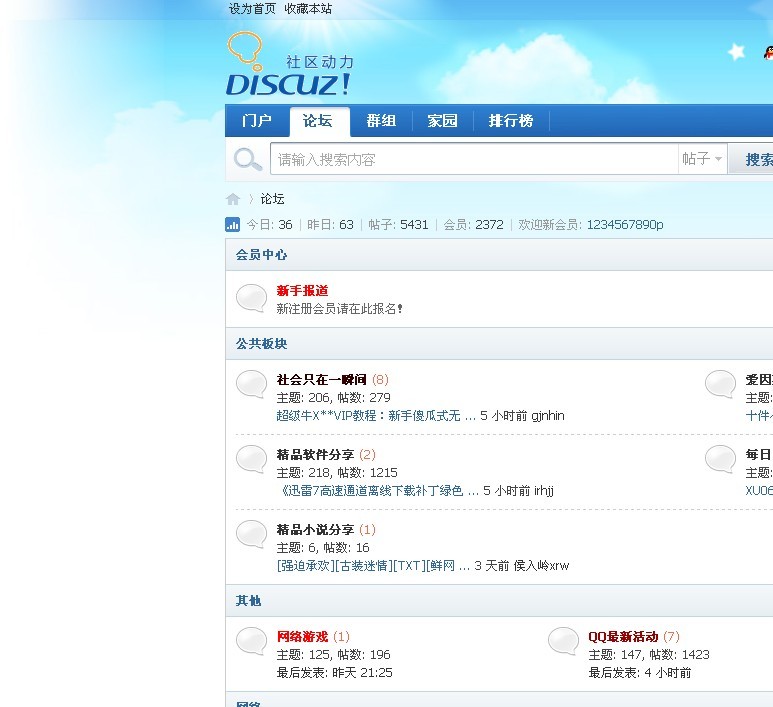The width and height of the screenshot is (773, 707).
Task: Open the 迅雷7高速通道离线下载补丁 post
Action: coord(378,491)
